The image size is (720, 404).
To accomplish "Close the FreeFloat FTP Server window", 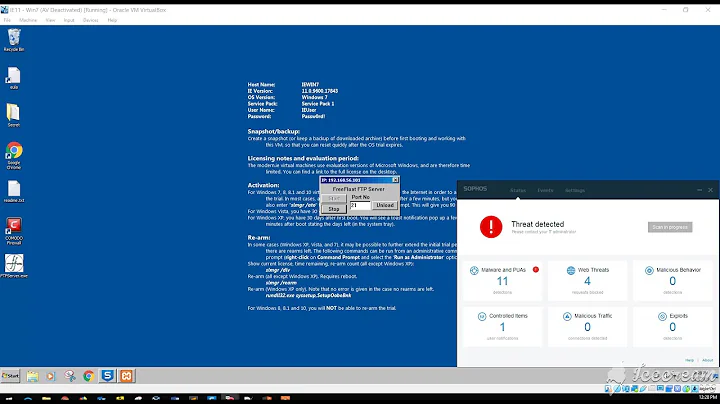I will [395, 180].
